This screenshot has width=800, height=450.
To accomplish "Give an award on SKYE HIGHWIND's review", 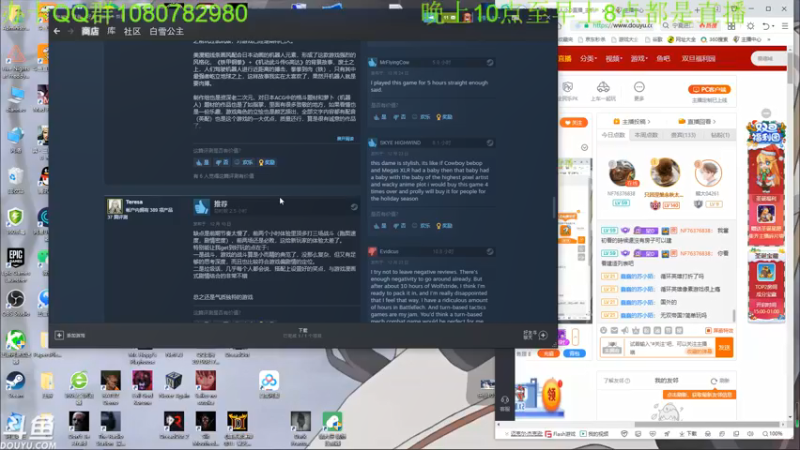I will point(444,226).
